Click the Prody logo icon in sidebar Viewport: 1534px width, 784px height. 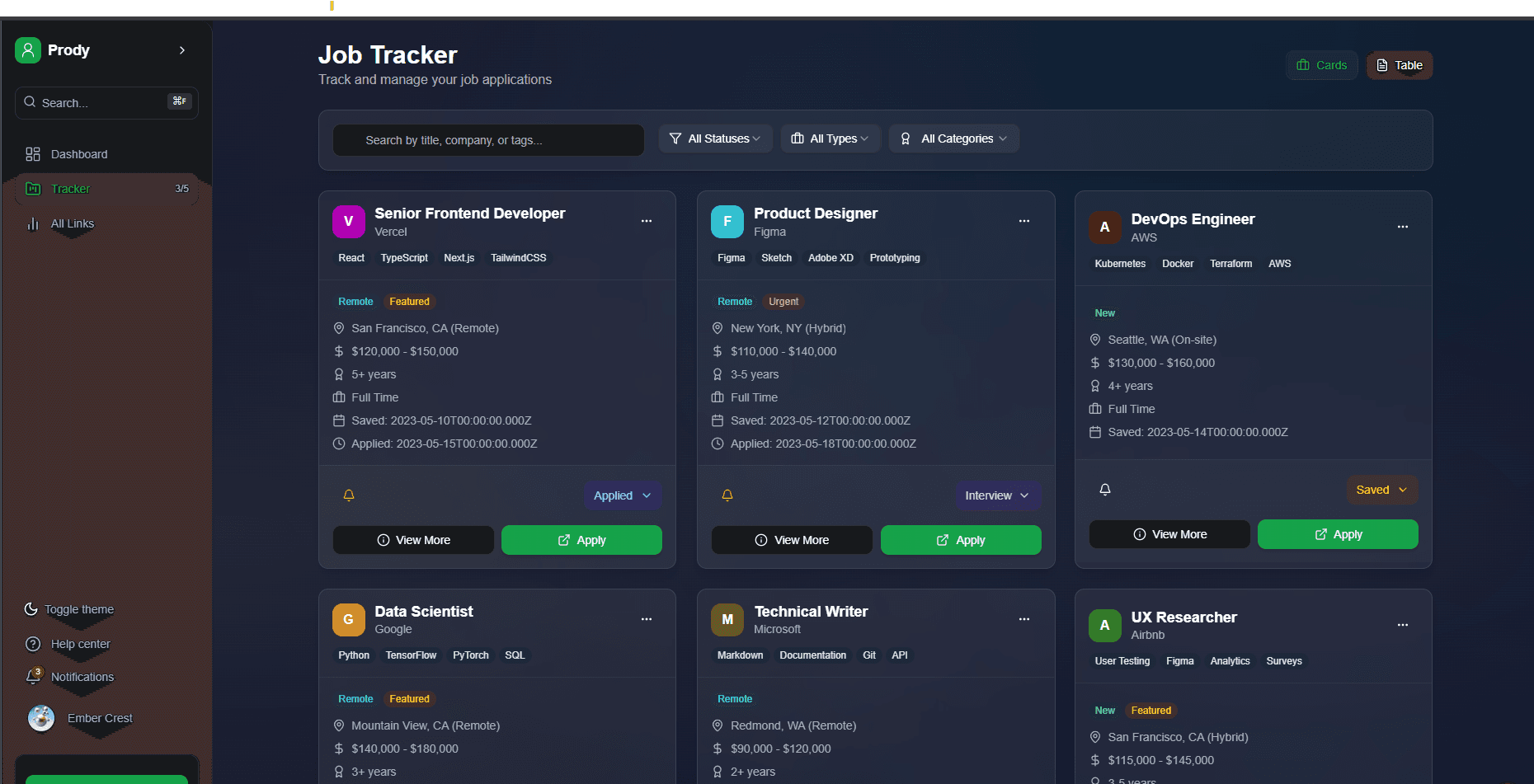point(28,50)
